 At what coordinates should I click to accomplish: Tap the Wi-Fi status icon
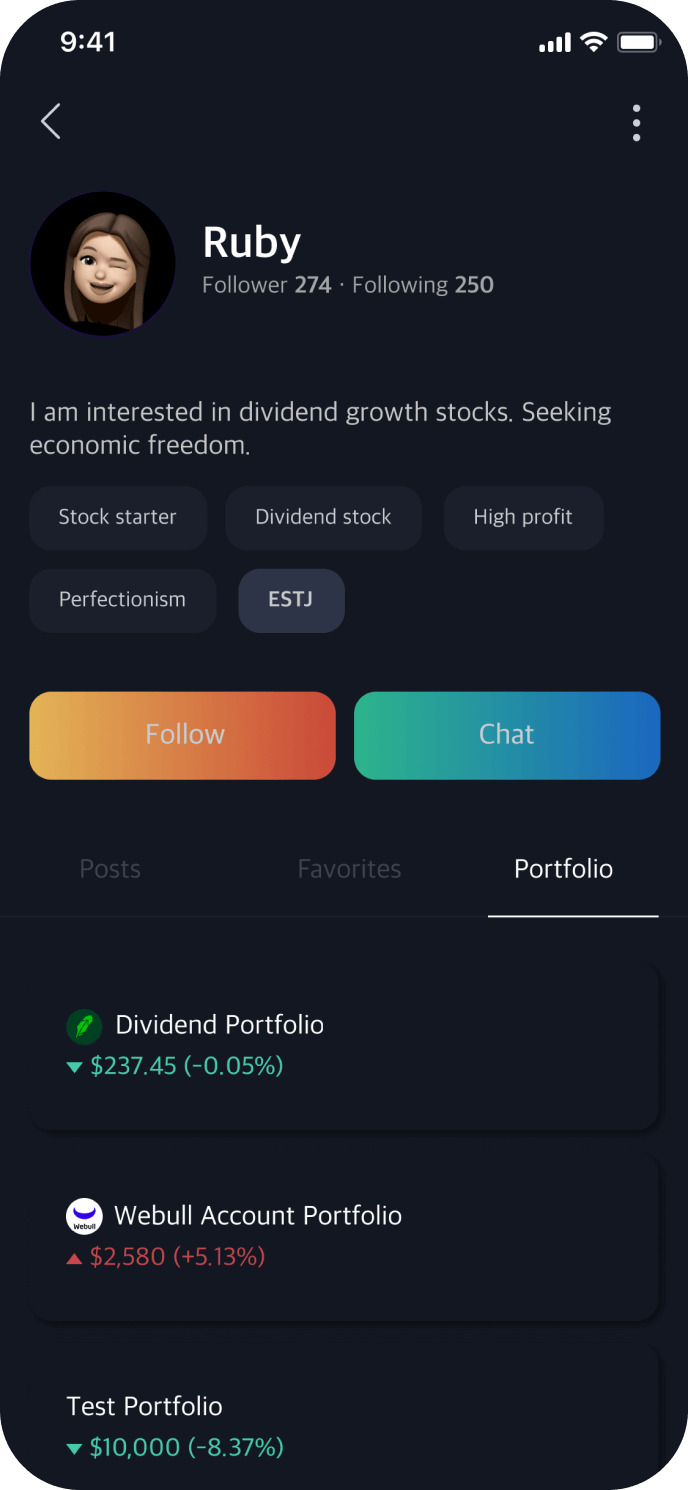click(593, 42)
